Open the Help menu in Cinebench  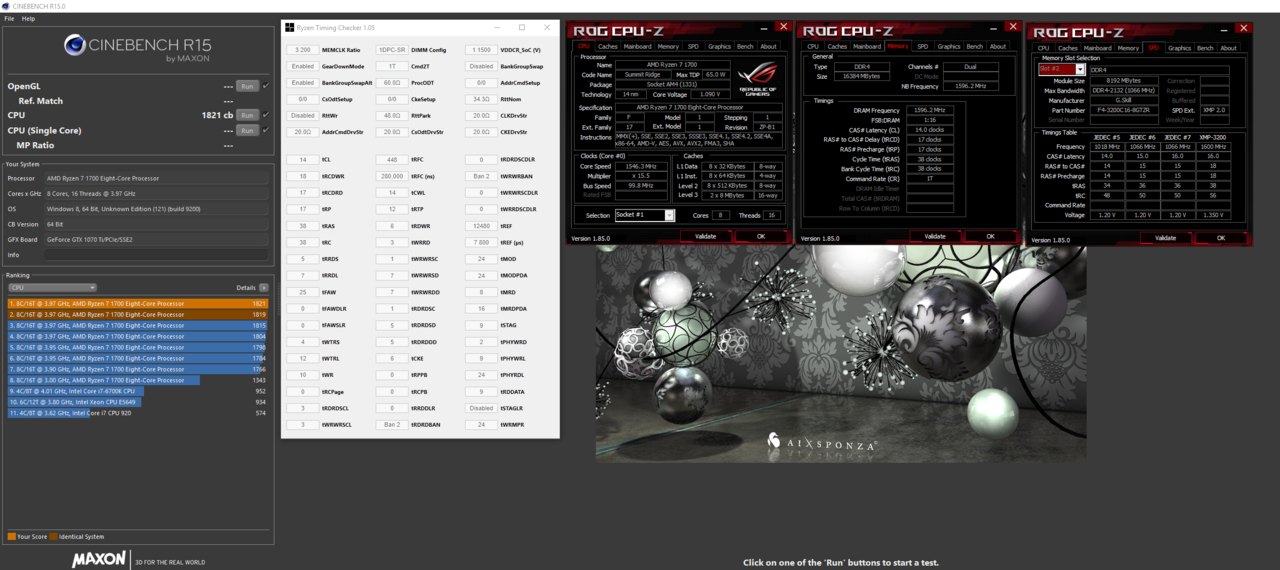tap(28, 18)
